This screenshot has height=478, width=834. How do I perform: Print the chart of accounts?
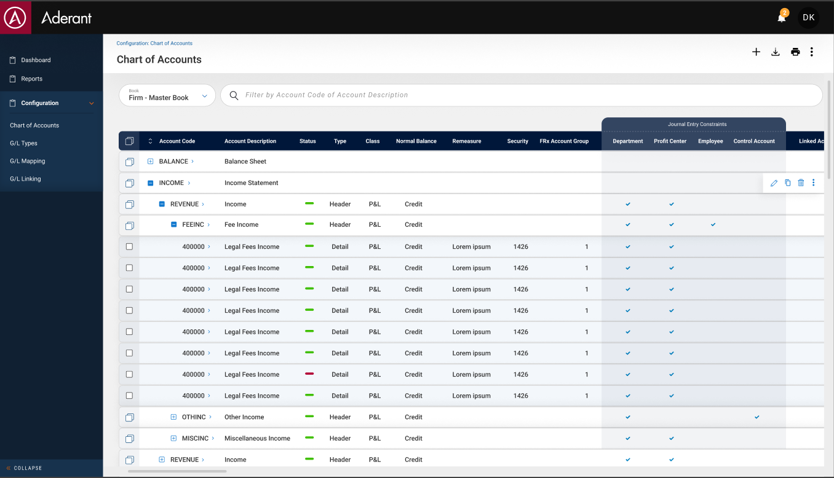coord(795,52)
